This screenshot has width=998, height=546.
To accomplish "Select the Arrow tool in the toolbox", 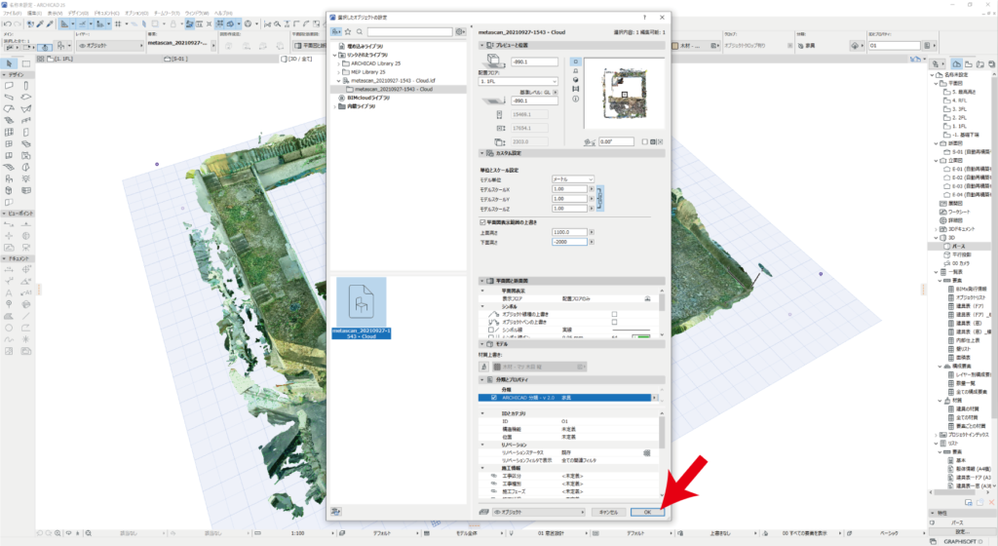I will click(9, 64).
